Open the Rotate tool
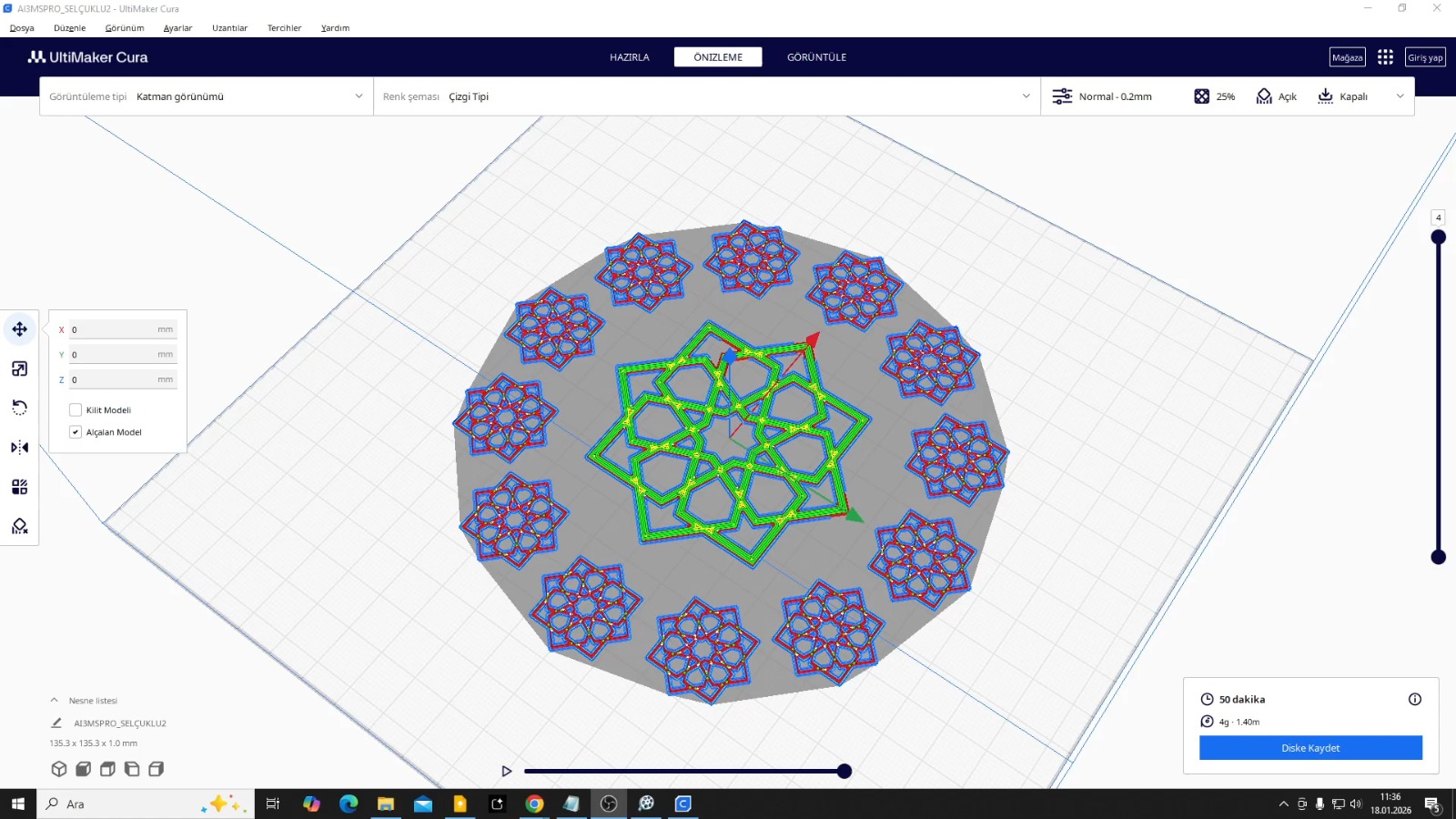The width and height of the screenshot is (1456, 819). tap(19, 408)
